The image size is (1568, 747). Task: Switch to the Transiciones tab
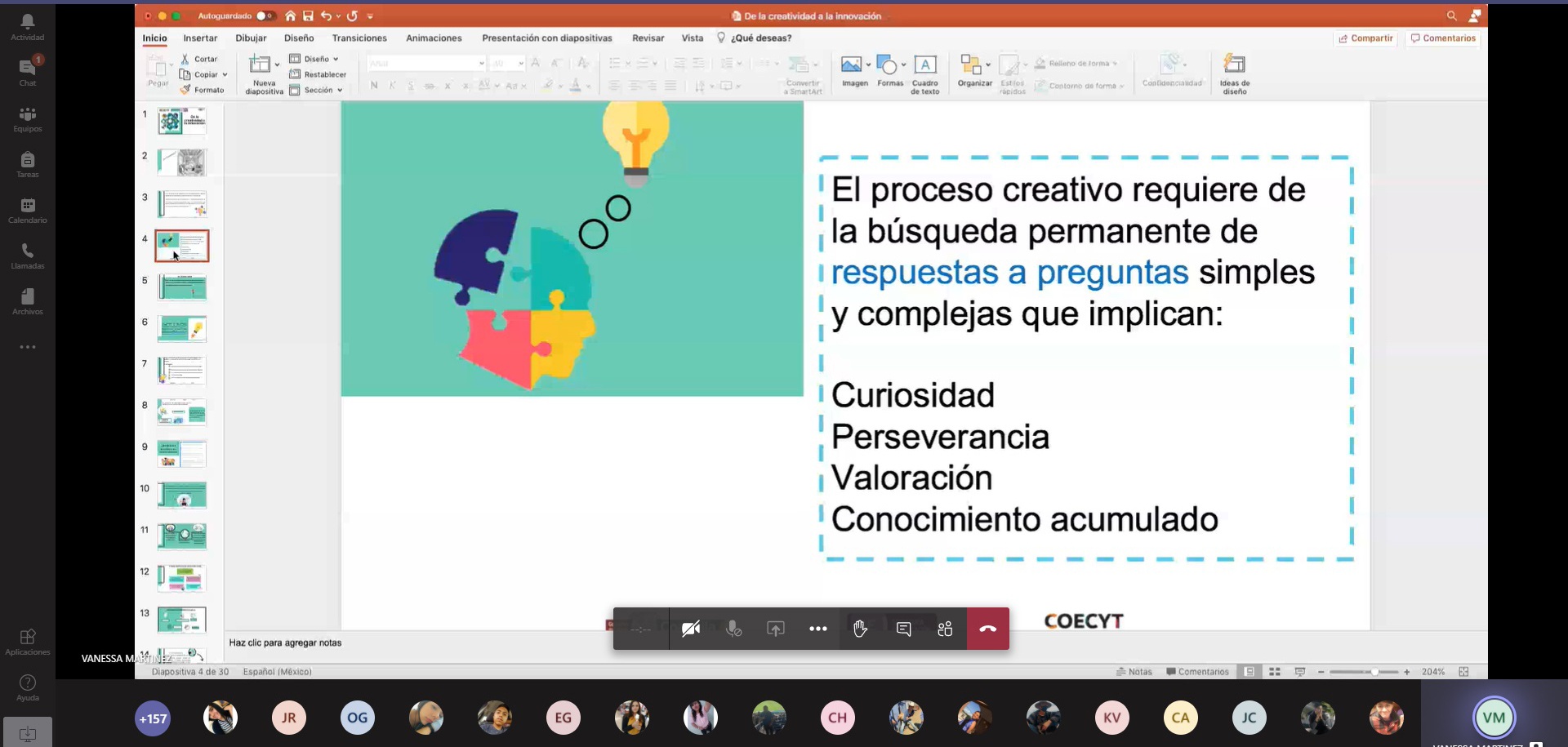[359, 38]
